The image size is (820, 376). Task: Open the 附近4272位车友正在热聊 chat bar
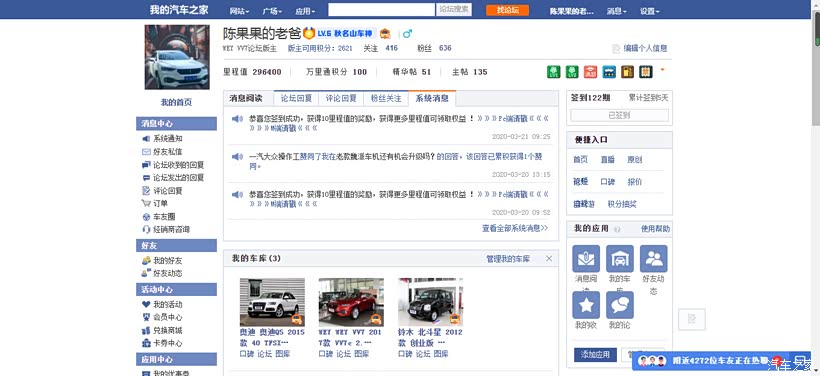pos(722,360)
